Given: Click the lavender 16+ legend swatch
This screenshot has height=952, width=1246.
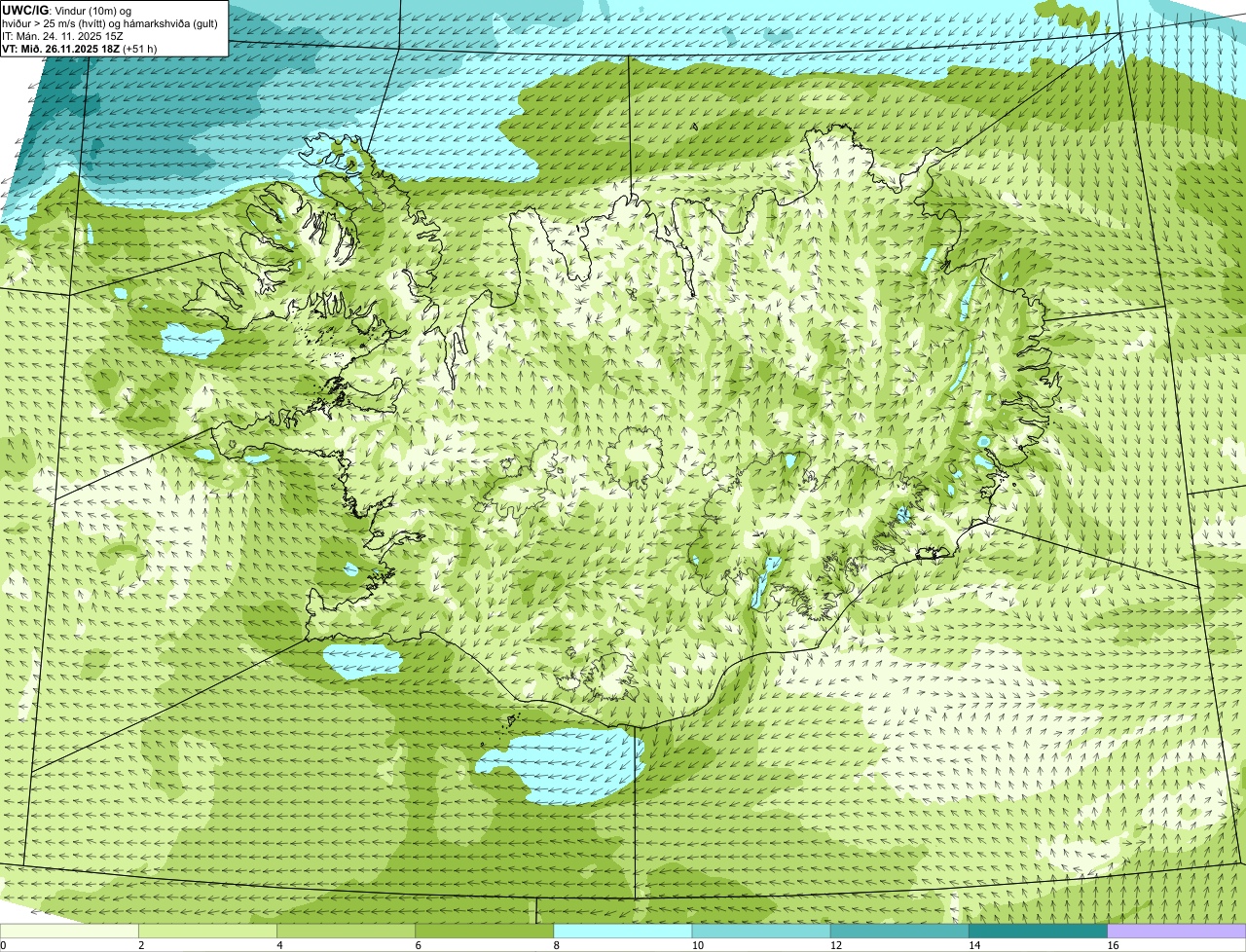Looking at the screenshot, I should coord(1177,932).
